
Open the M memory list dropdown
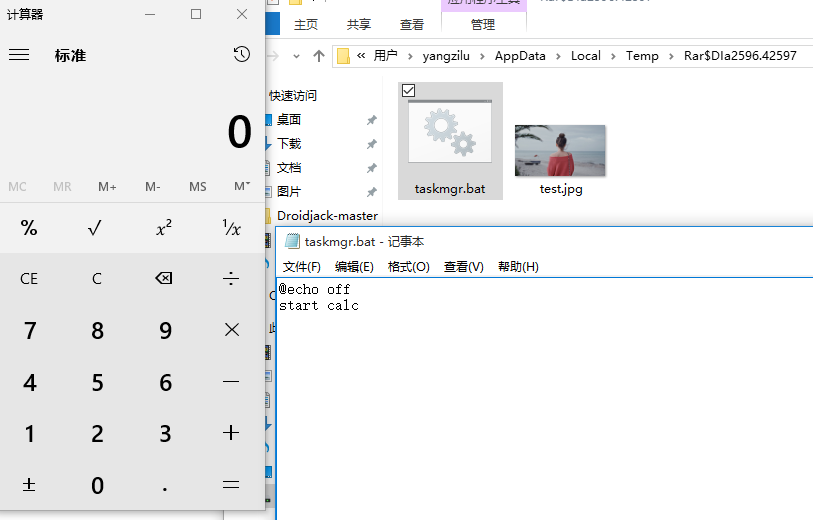(242, 187)
